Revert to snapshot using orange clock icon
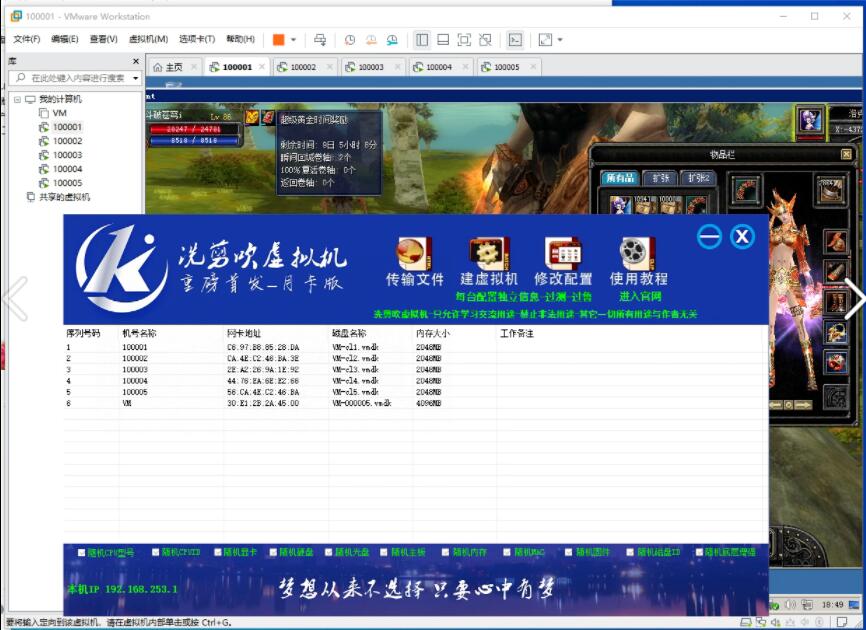866x630 pixels. (x=371, y=40)
